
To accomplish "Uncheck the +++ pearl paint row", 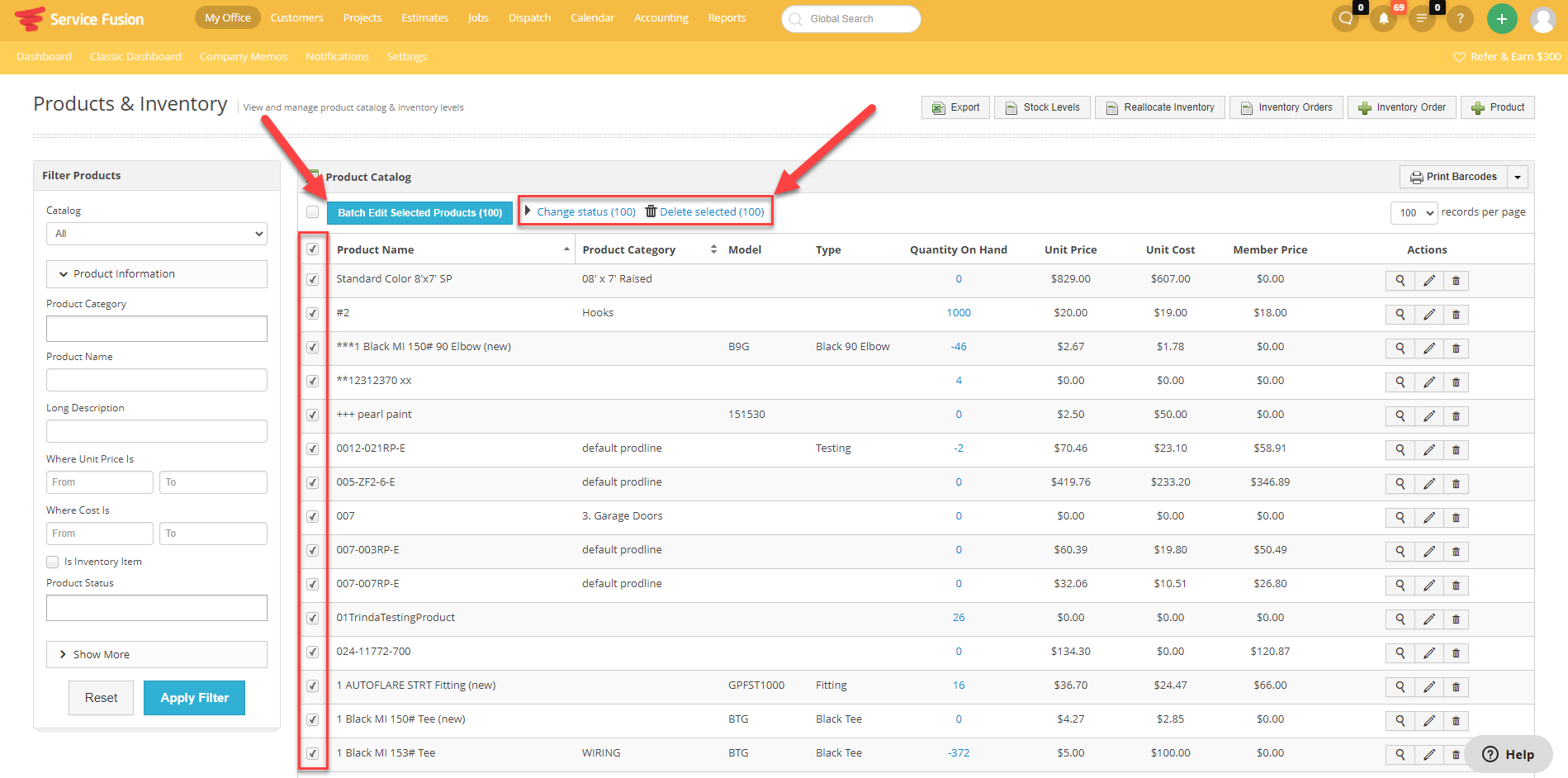I will [313, 415].
